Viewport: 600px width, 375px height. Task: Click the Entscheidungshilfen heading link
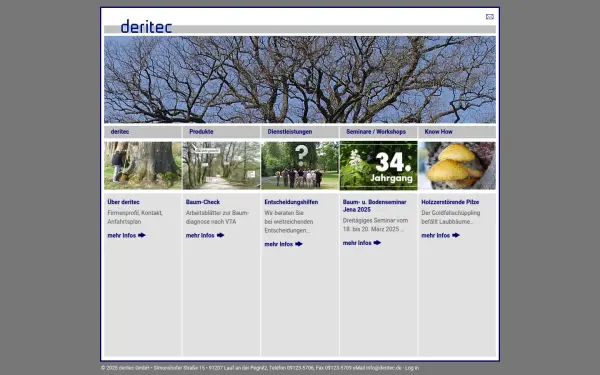click(291, 202)
